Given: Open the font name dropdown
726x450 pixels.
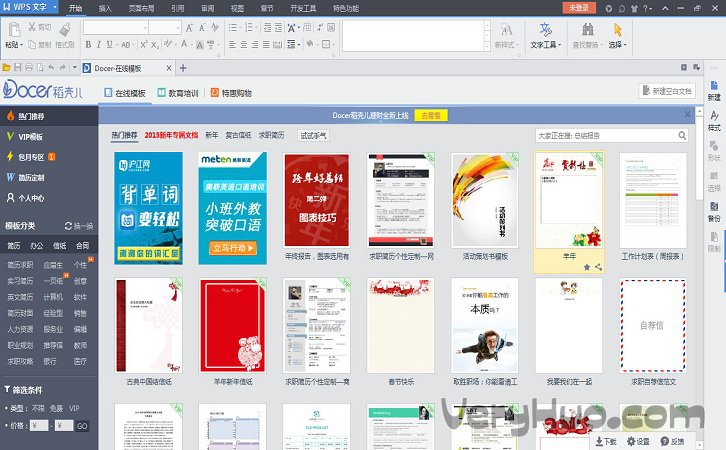Looking at the screenshot, I should point(145,28).
